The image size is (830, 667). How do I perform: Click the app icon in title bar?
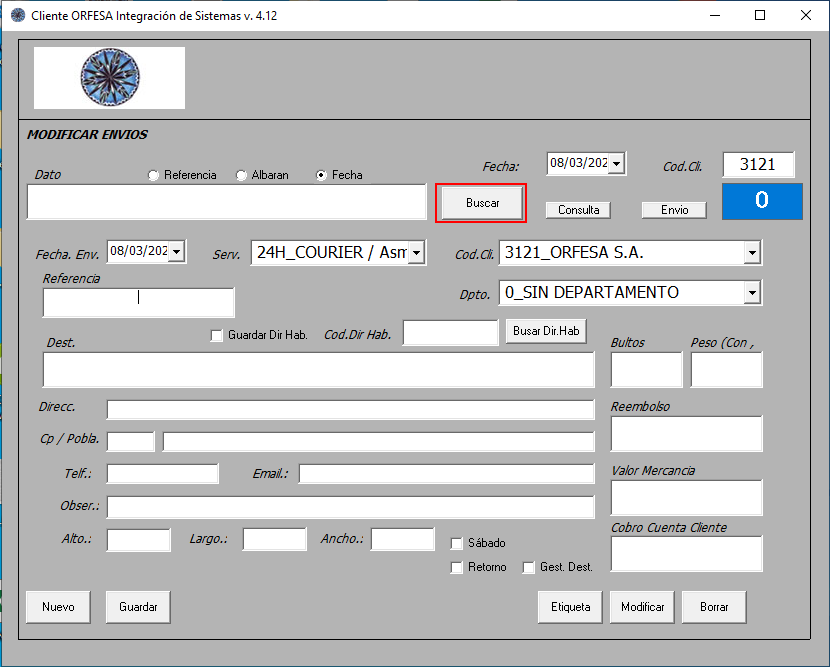tap(17, 16)
